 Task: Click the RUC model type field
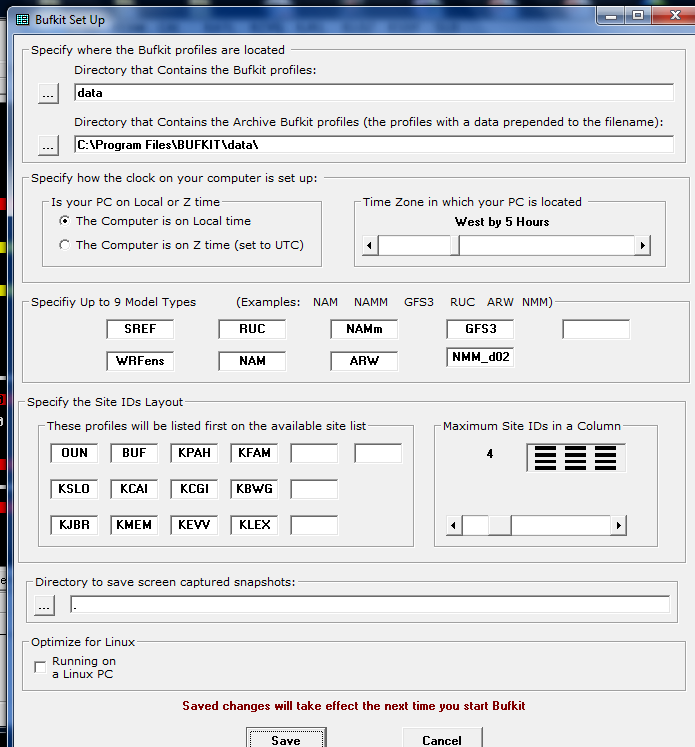pyautogui.click(x=252, y=329)
